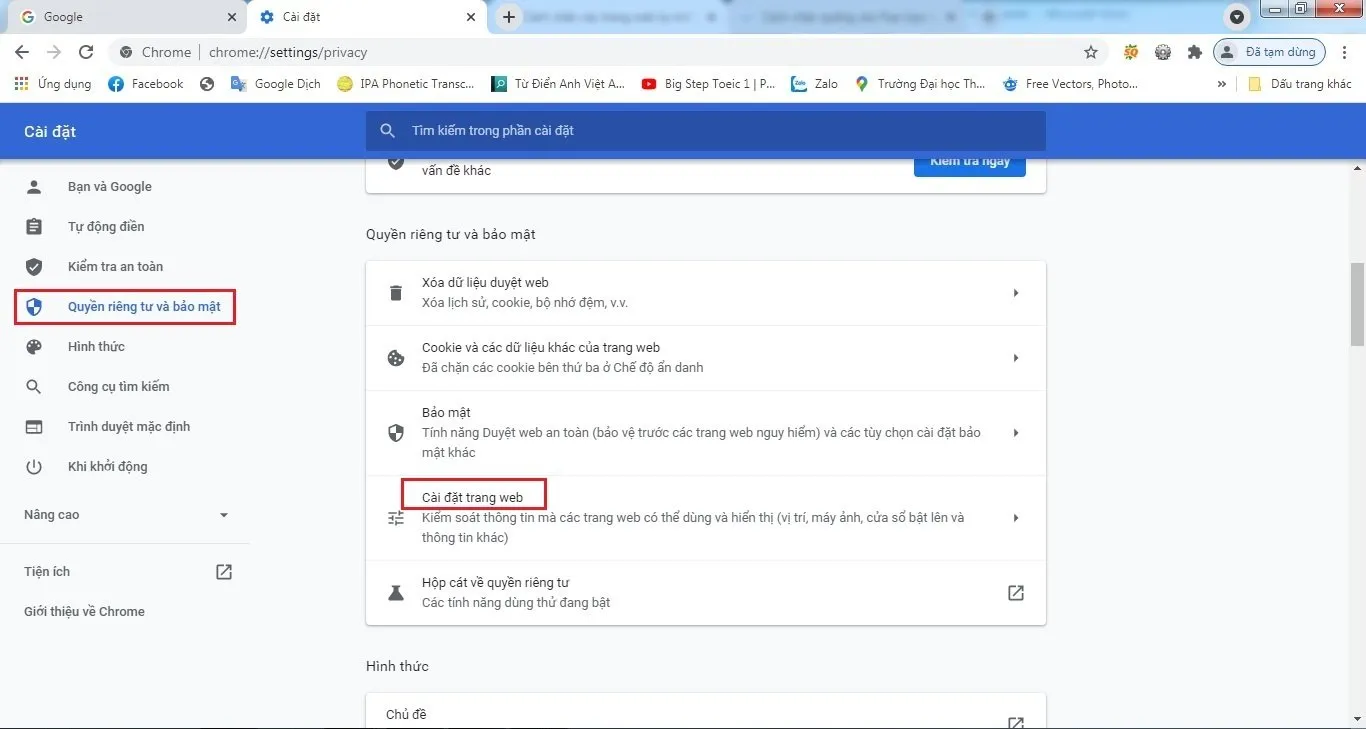Screen dimensions: 1366x729
Task: Open Tiện ích extensions link
Action: coord(126,572)
